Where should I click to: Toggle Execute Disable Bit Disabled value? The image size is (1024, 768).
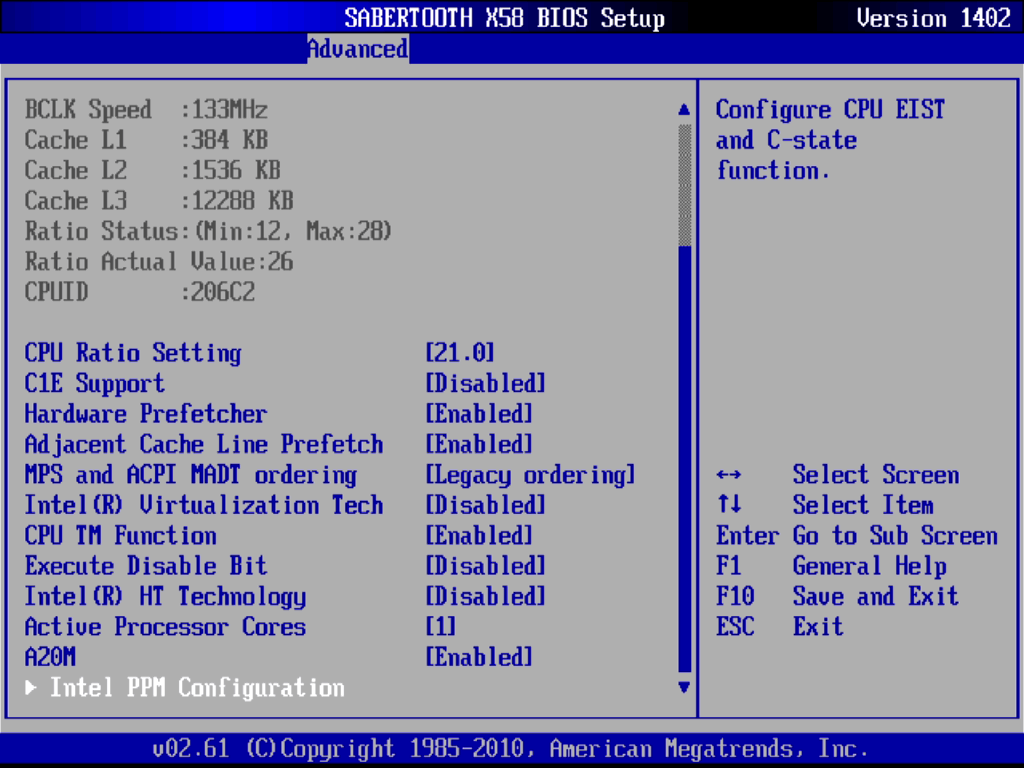(485, 566)
